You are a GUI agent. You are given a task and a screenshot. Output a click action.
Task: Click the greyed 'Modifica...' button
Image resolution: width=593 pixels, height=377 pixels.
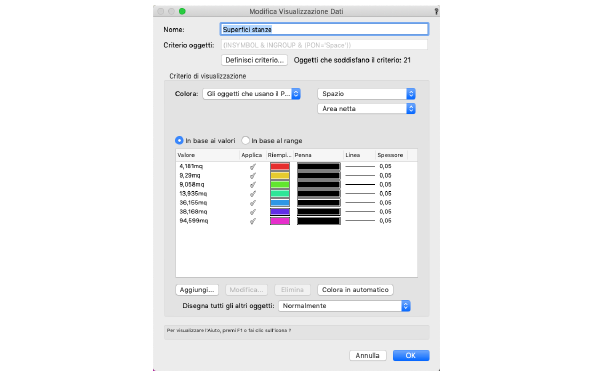click(x=247, y=290)
